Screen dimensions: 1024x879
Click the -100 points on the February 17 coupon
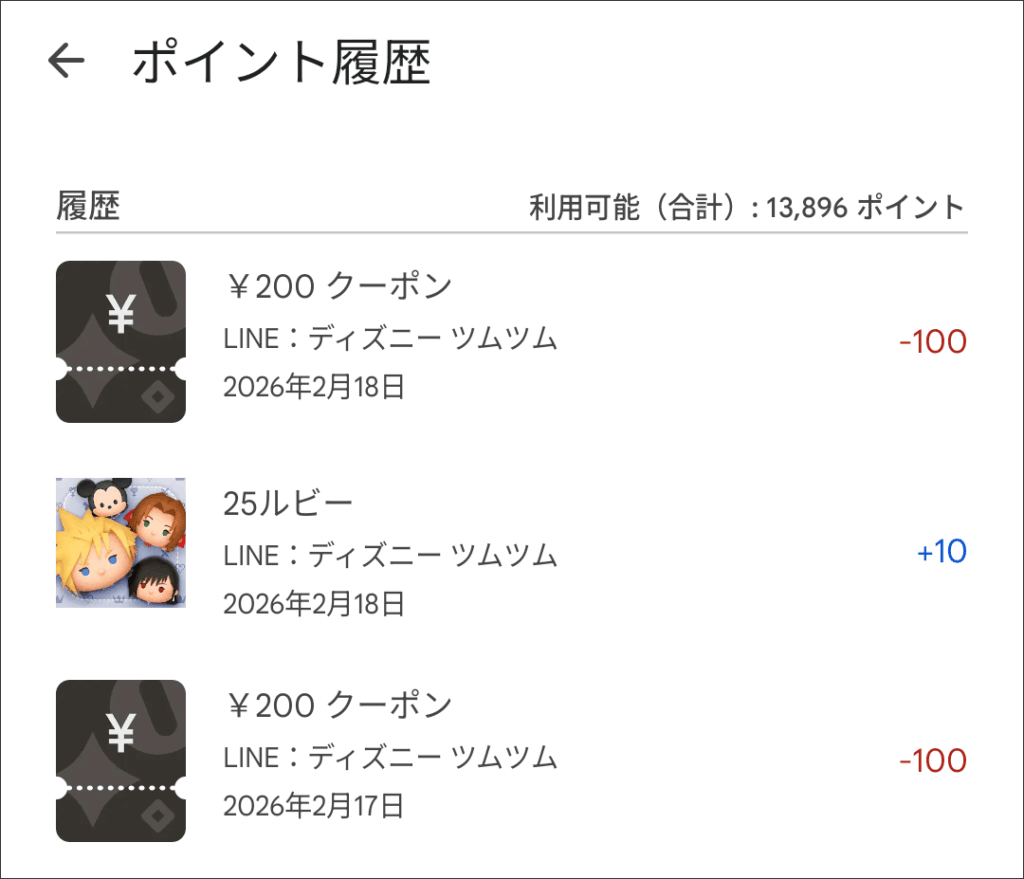(932, 761)
